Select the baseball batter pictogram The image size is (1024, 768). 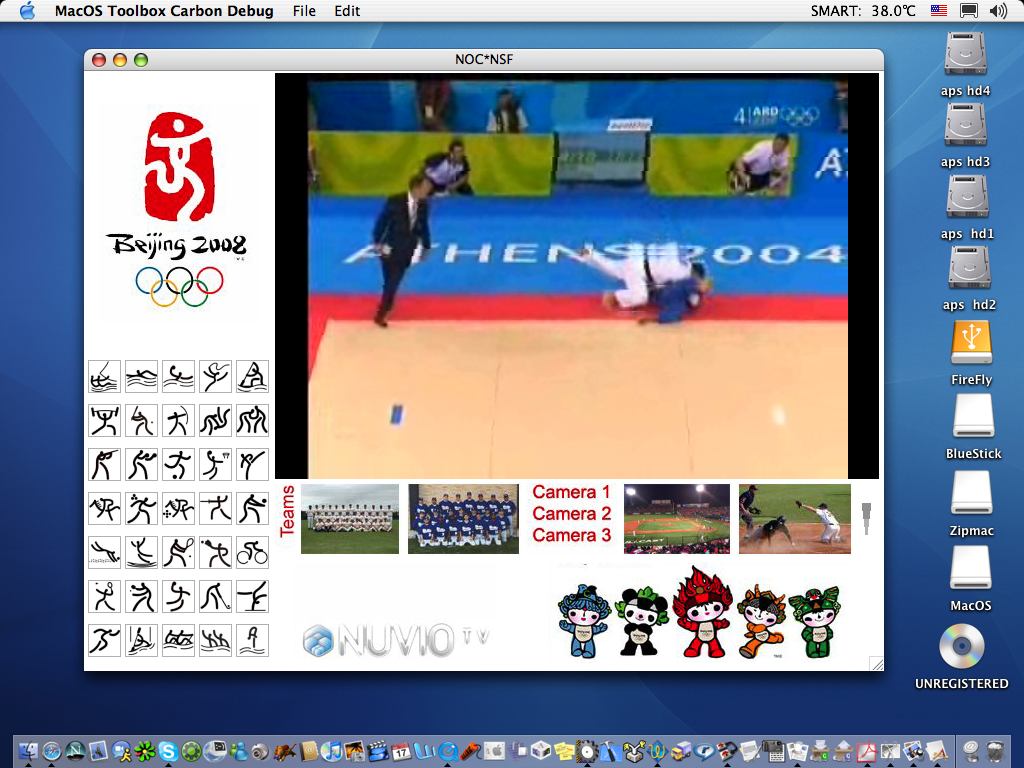coord(142,421)
